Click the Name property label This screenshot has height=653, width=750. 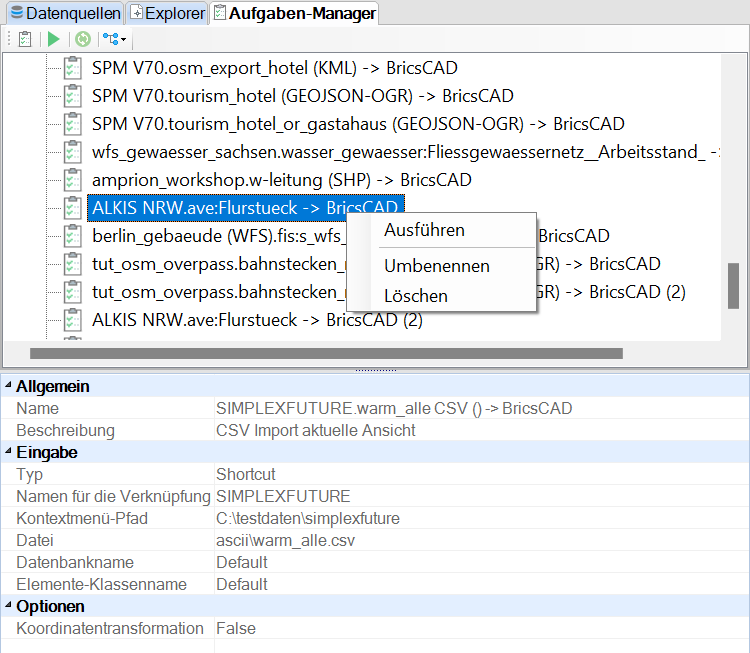point(37,408)
